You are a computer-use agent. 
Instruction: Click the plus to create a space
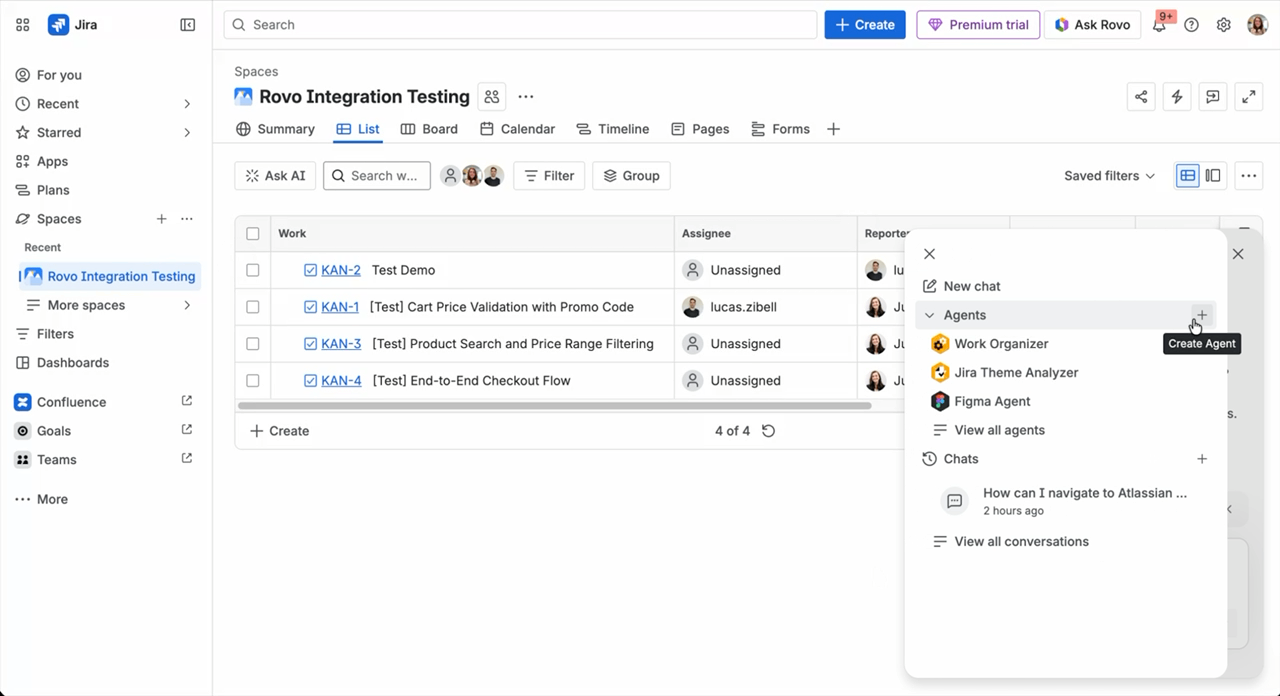coord(161,219)
